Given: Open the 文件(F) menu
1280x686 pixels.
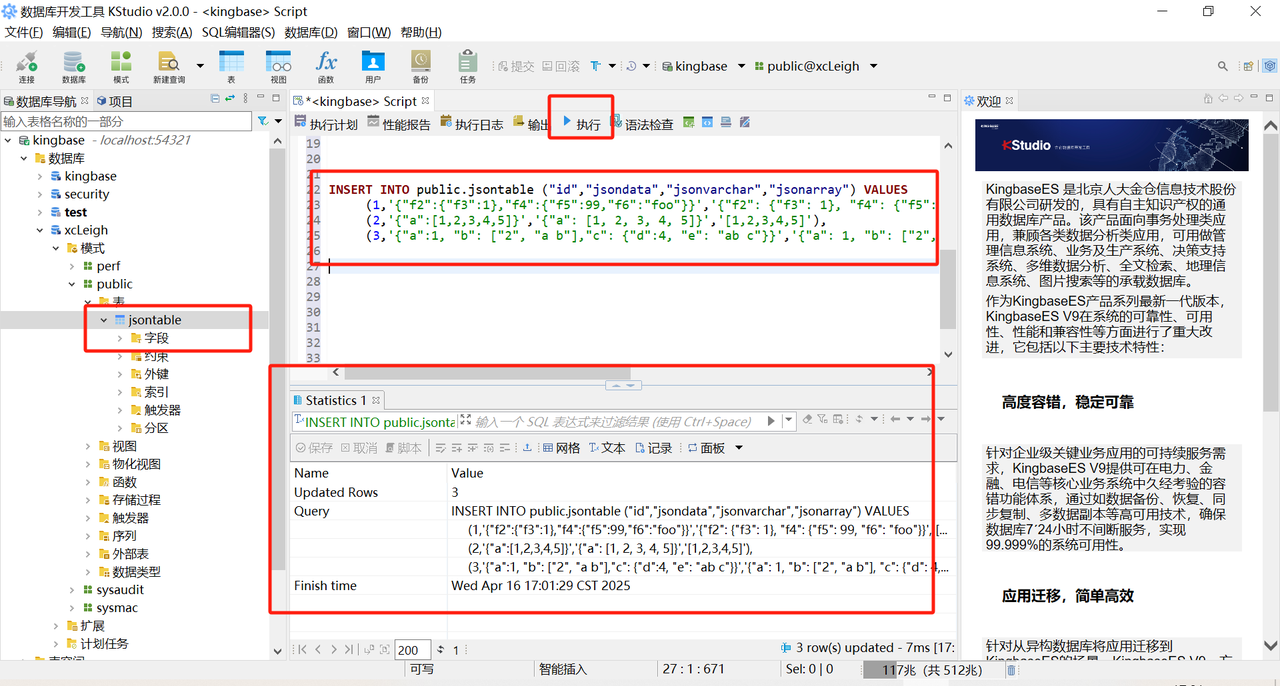Looking at the screenshot, I should (24, 32).
